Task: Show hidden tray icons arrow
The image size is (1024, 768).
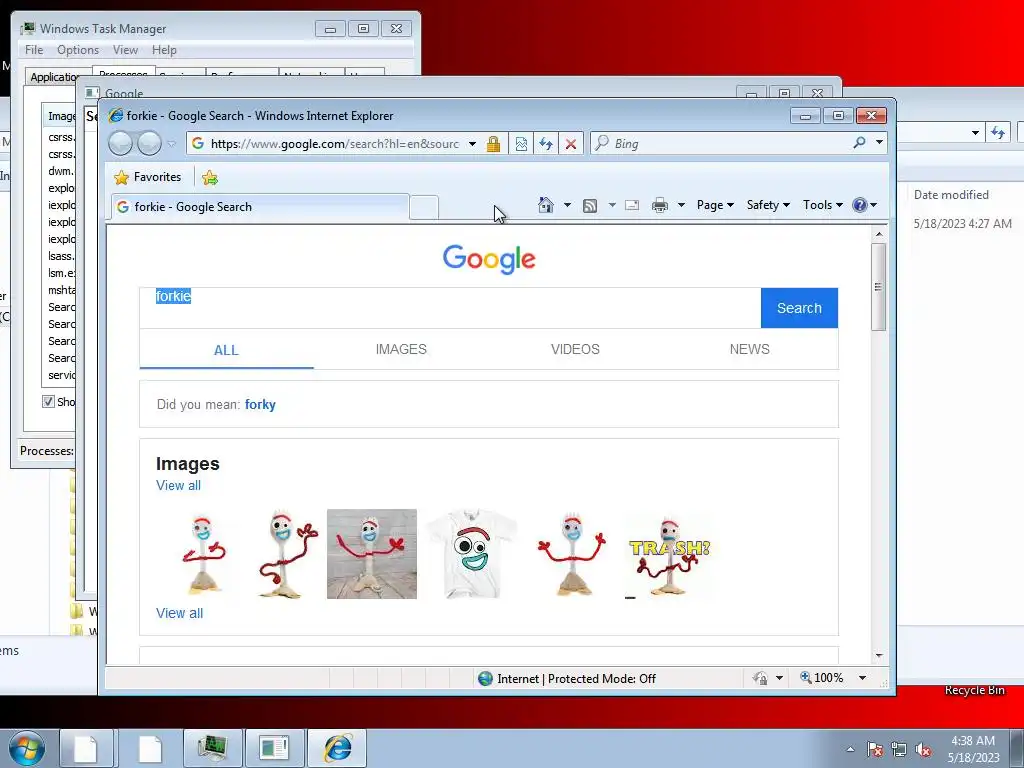Action: 850,749
